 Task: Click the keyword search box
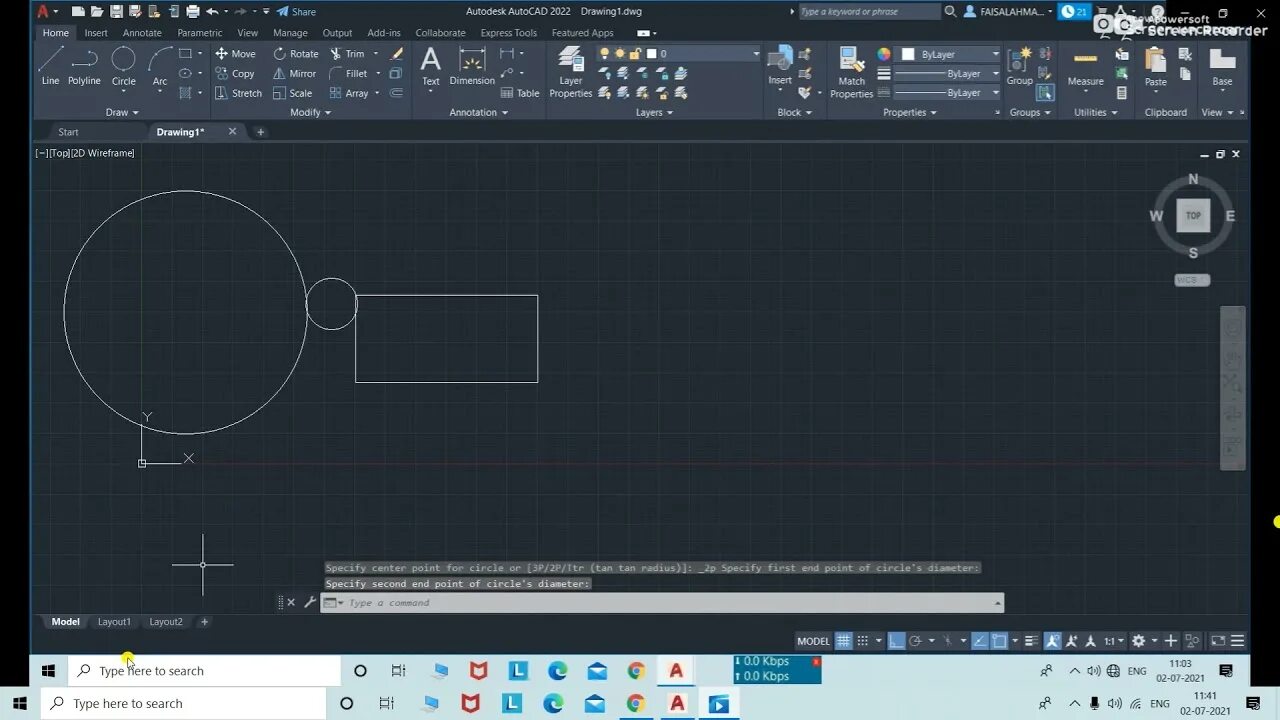868,12
